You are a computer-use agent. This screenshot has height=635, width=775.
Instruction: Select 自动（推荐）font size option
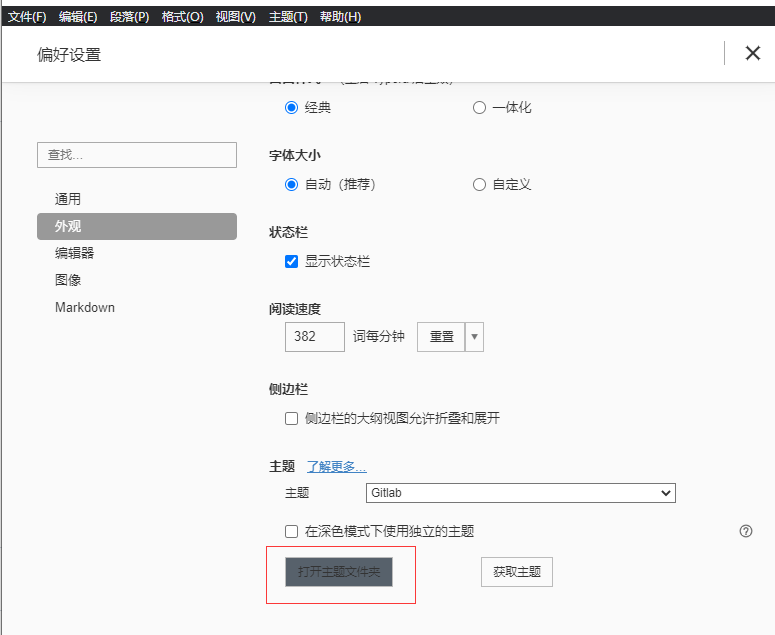[292, 184]
